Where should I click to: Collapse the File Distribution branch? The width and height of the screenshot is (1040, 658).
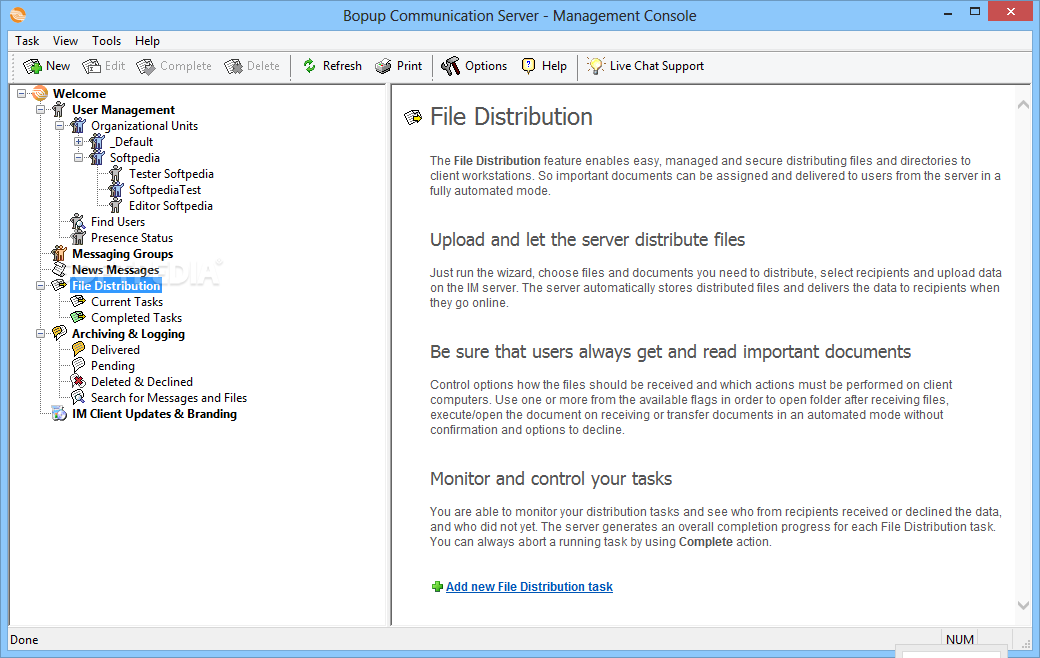pyautogui.click(x=41, y=286)
